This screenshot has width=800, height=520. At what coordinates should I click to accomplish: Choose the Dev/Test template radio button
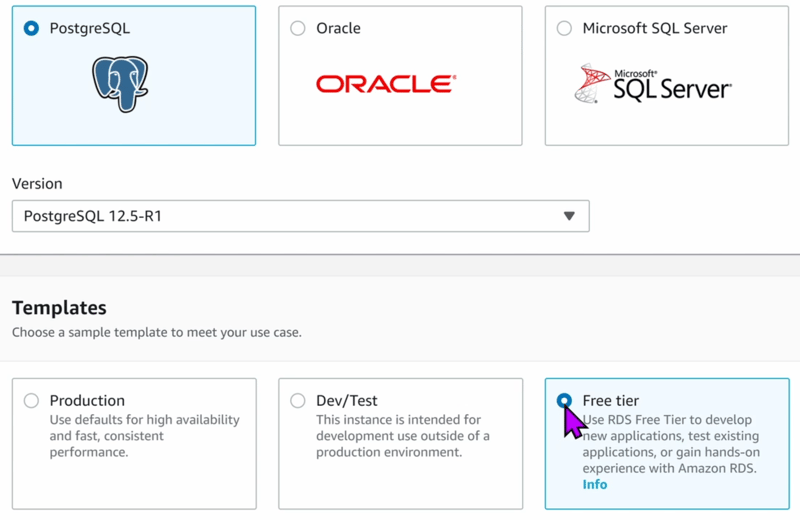pyautogui.click(x=298, y=401)
